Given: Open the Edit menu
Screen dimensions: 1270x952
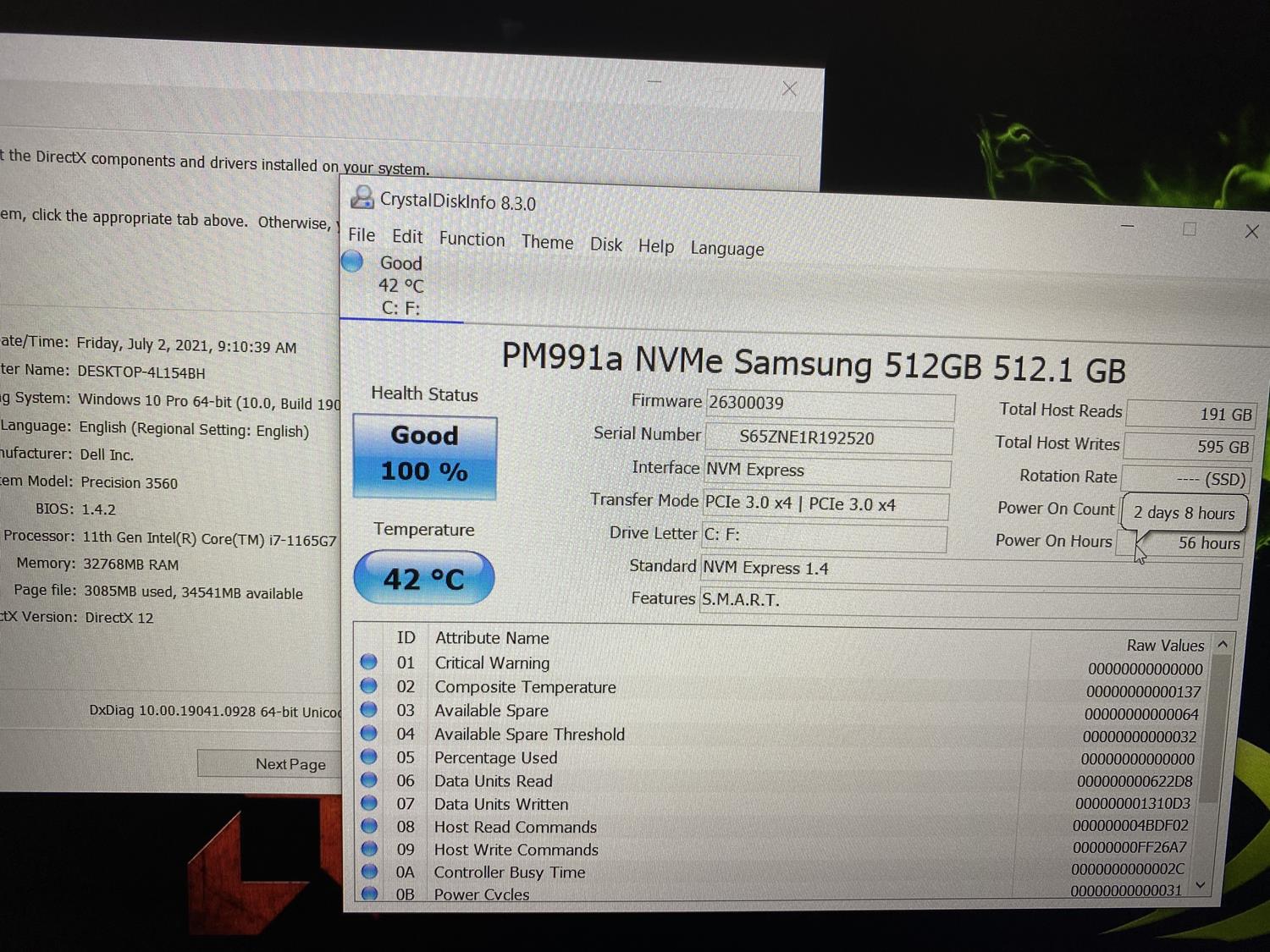Looking at the screenshot, I should (407, 236).
